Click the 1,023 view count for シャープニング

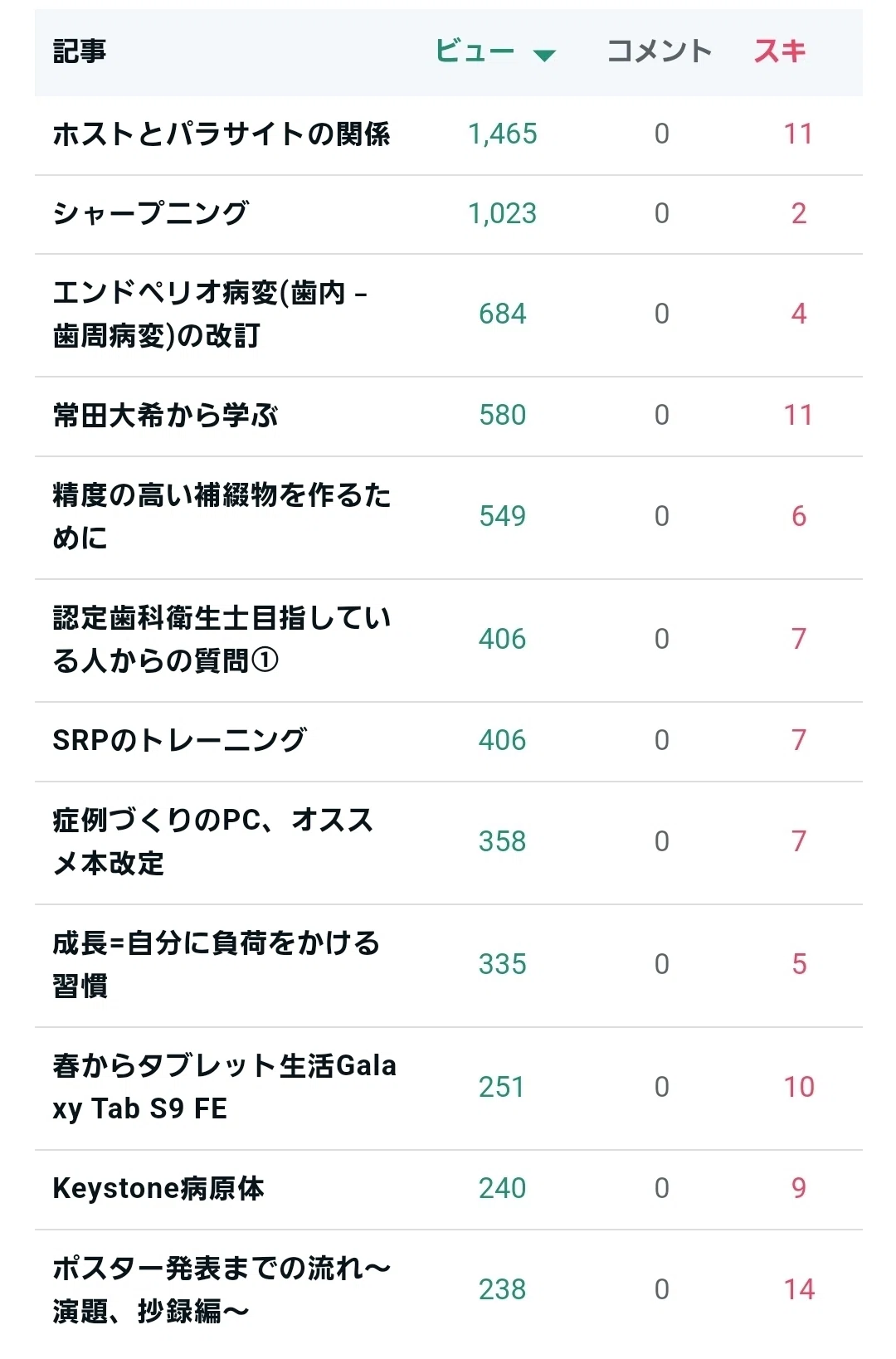[503, 214]
